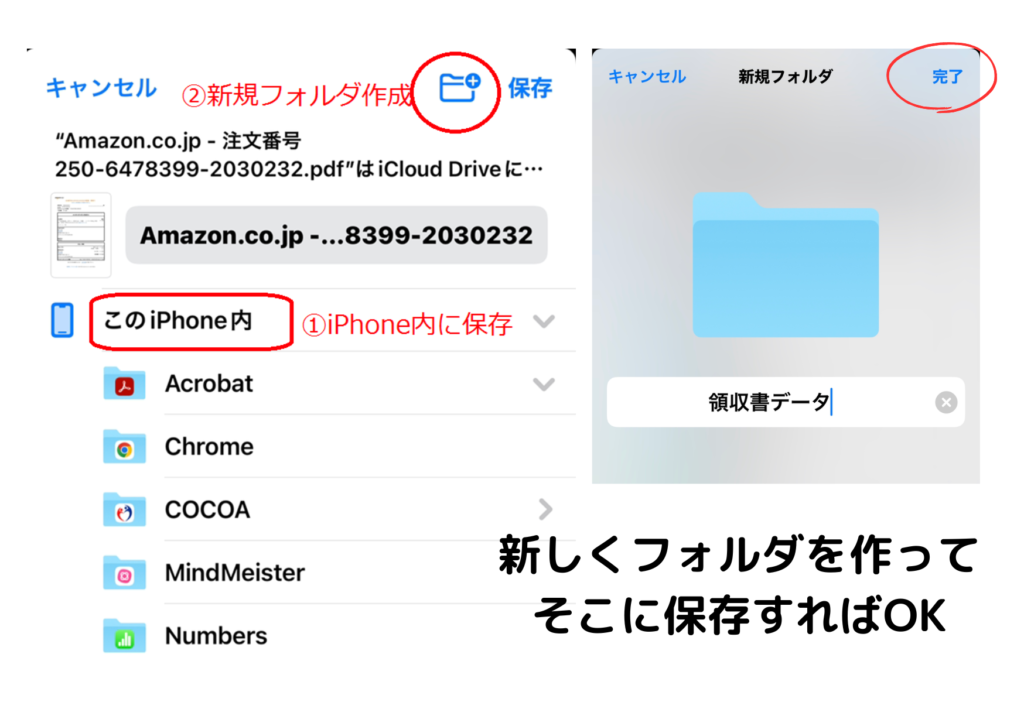Image resolution: width=1024 pixels, height=726 pixels.
Task: Open the Acrobat folder icon
Action: click(x=124, y=383)
